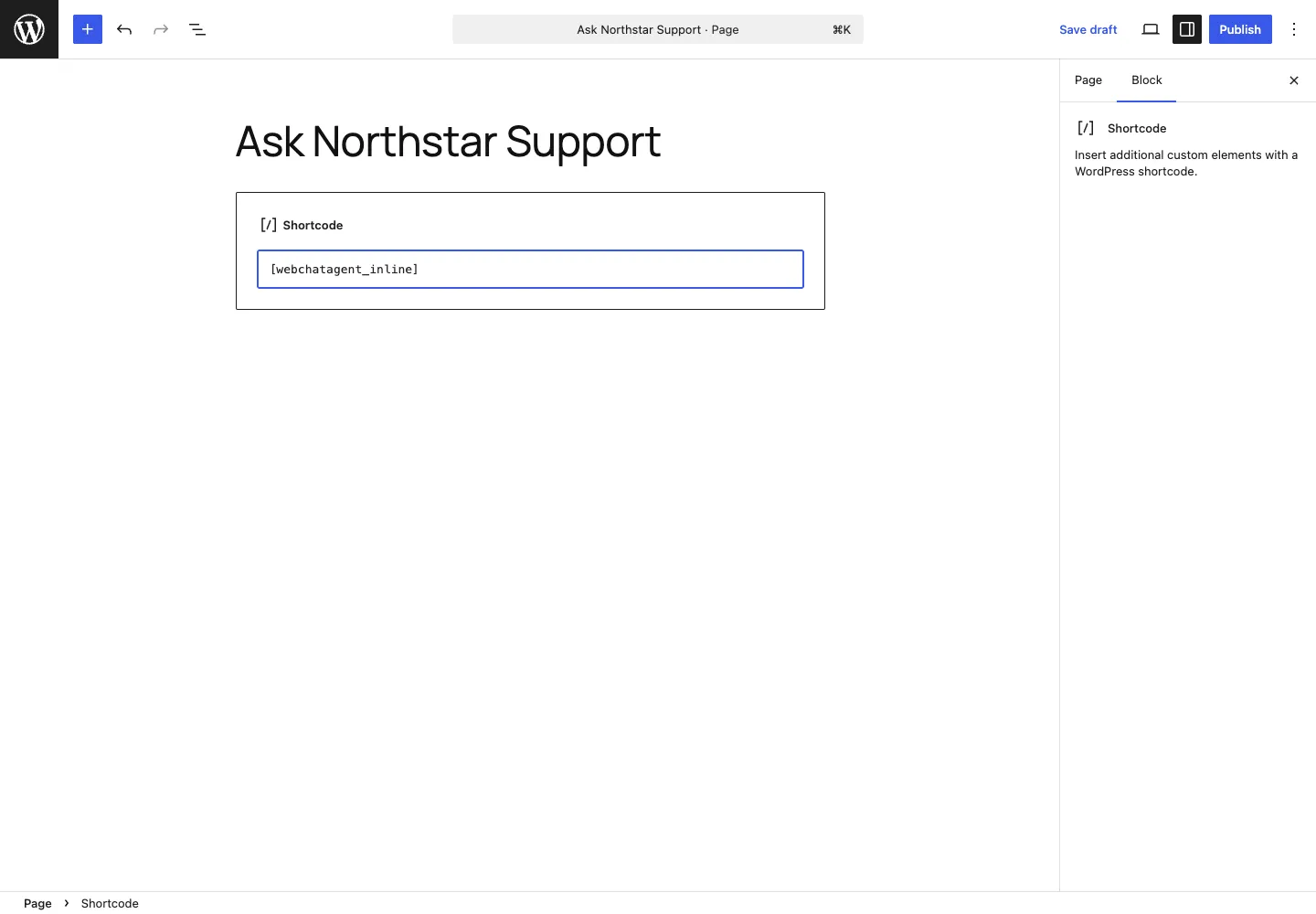Click the sidebar shortcode description text
1316x914 pixels.
pyautogui.click(x=1186, y=163)
